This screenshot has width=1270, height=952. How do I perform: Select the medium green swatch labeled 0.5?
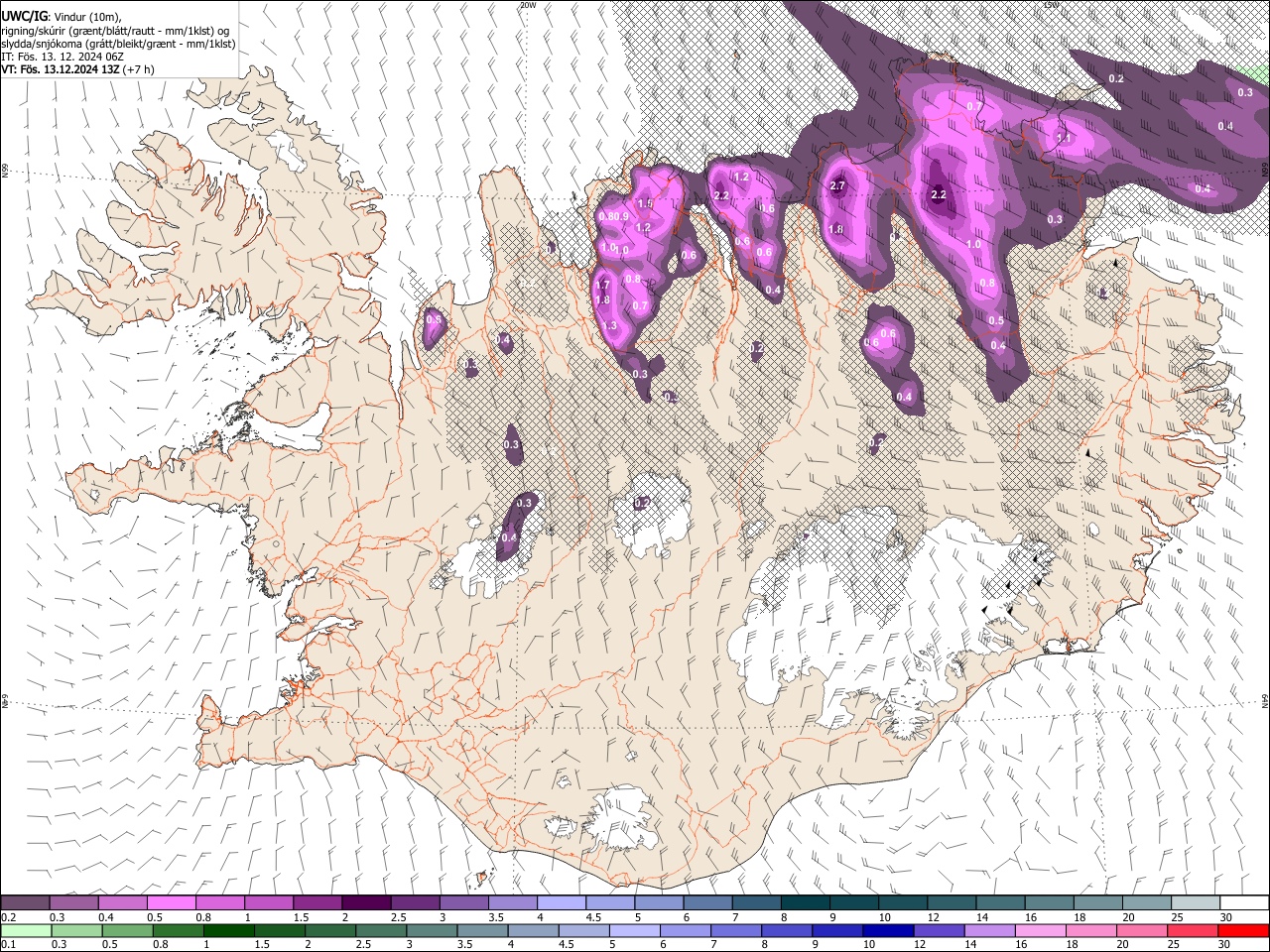(126, 930)
